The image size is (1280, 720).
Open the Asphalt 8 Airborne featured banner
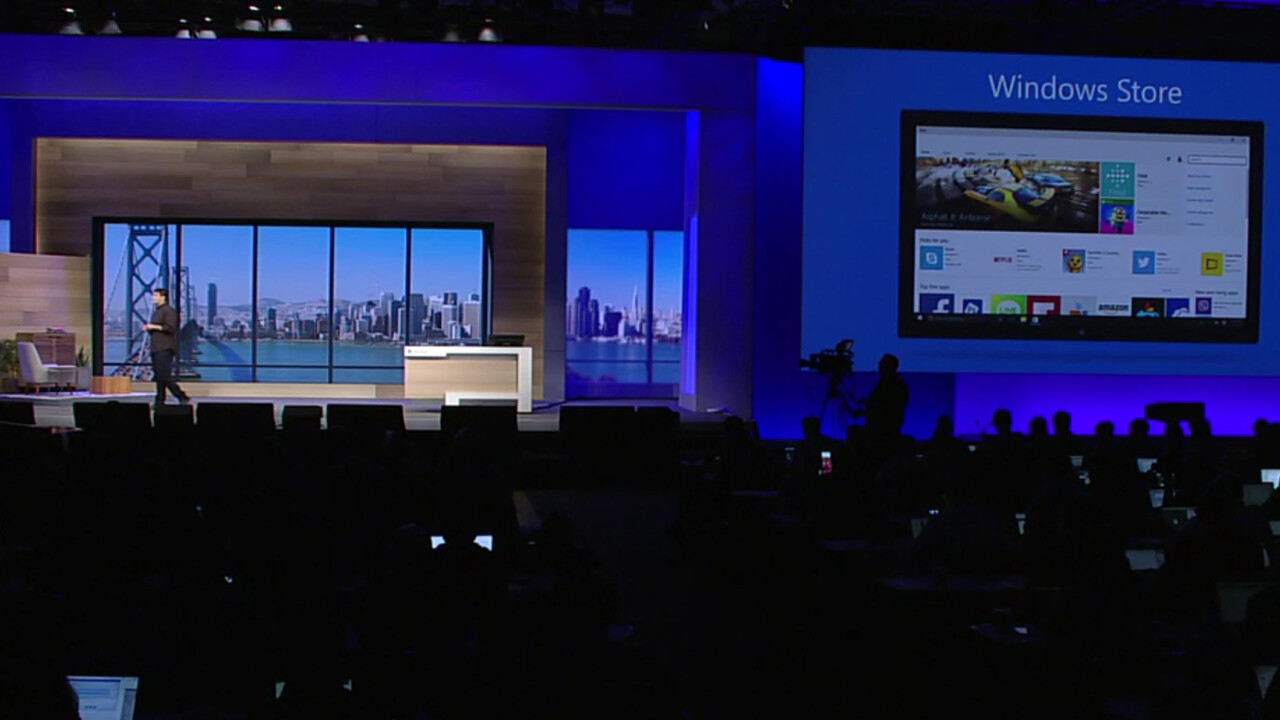pos(1007,194)
